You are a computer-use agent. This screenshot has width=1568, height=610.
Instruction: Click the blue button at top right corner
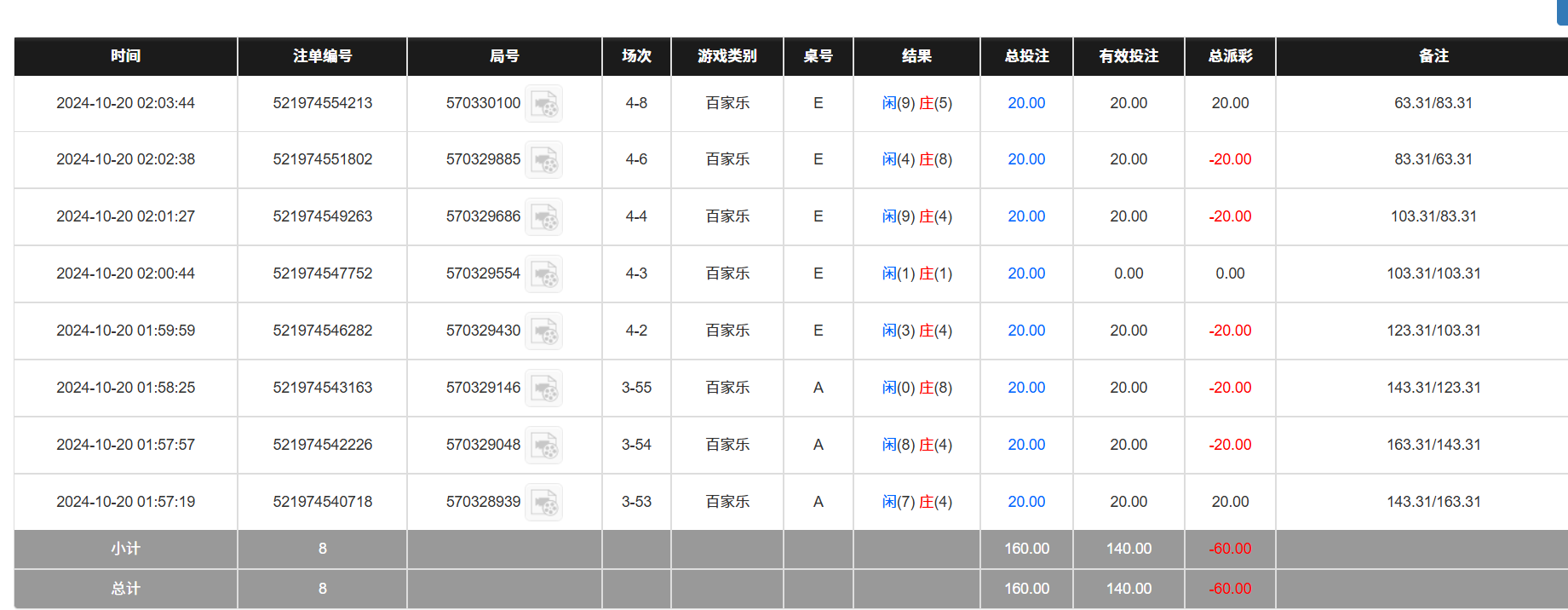pyautogui.click(x=1562, y=12)
